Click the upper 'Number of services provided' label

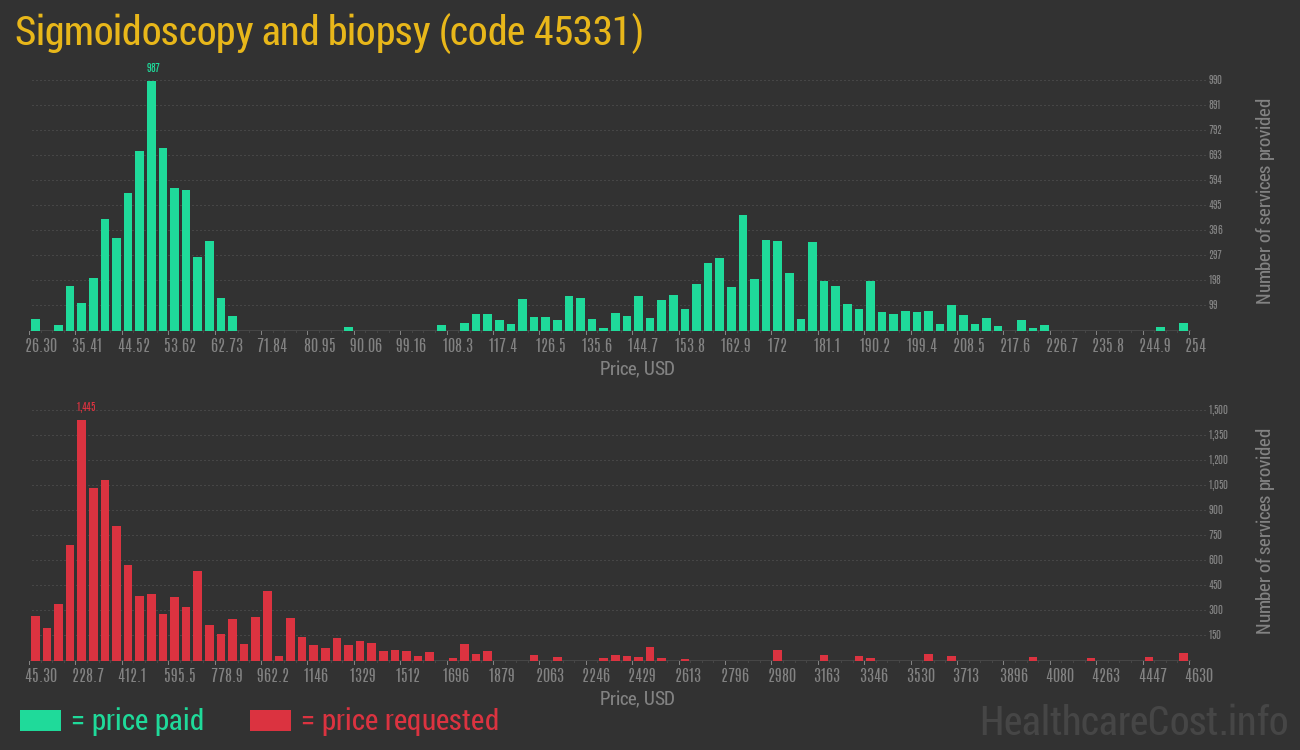click(x=1264, y=202)
